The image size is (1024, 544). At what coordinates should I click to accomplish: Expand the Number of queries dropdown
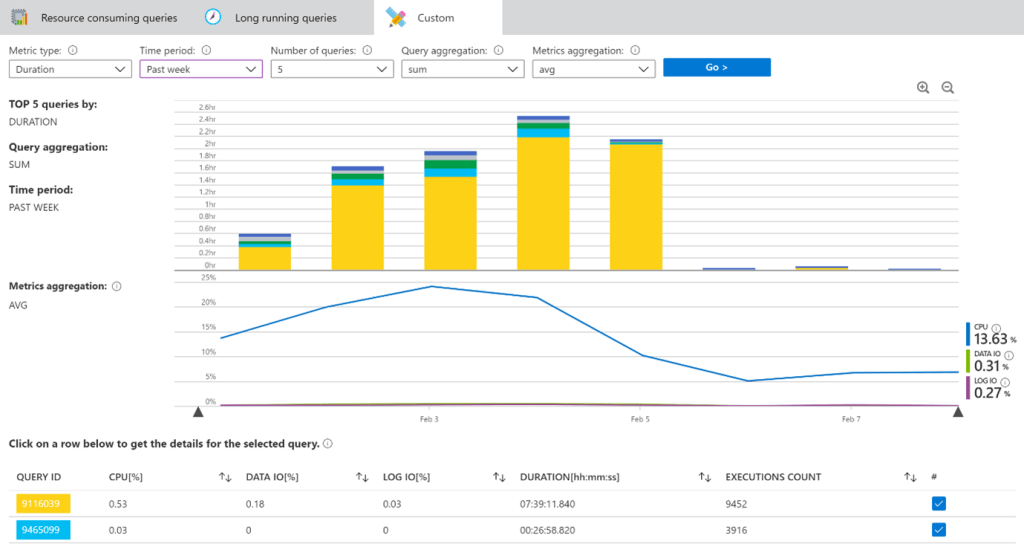(x=332, y=69)
